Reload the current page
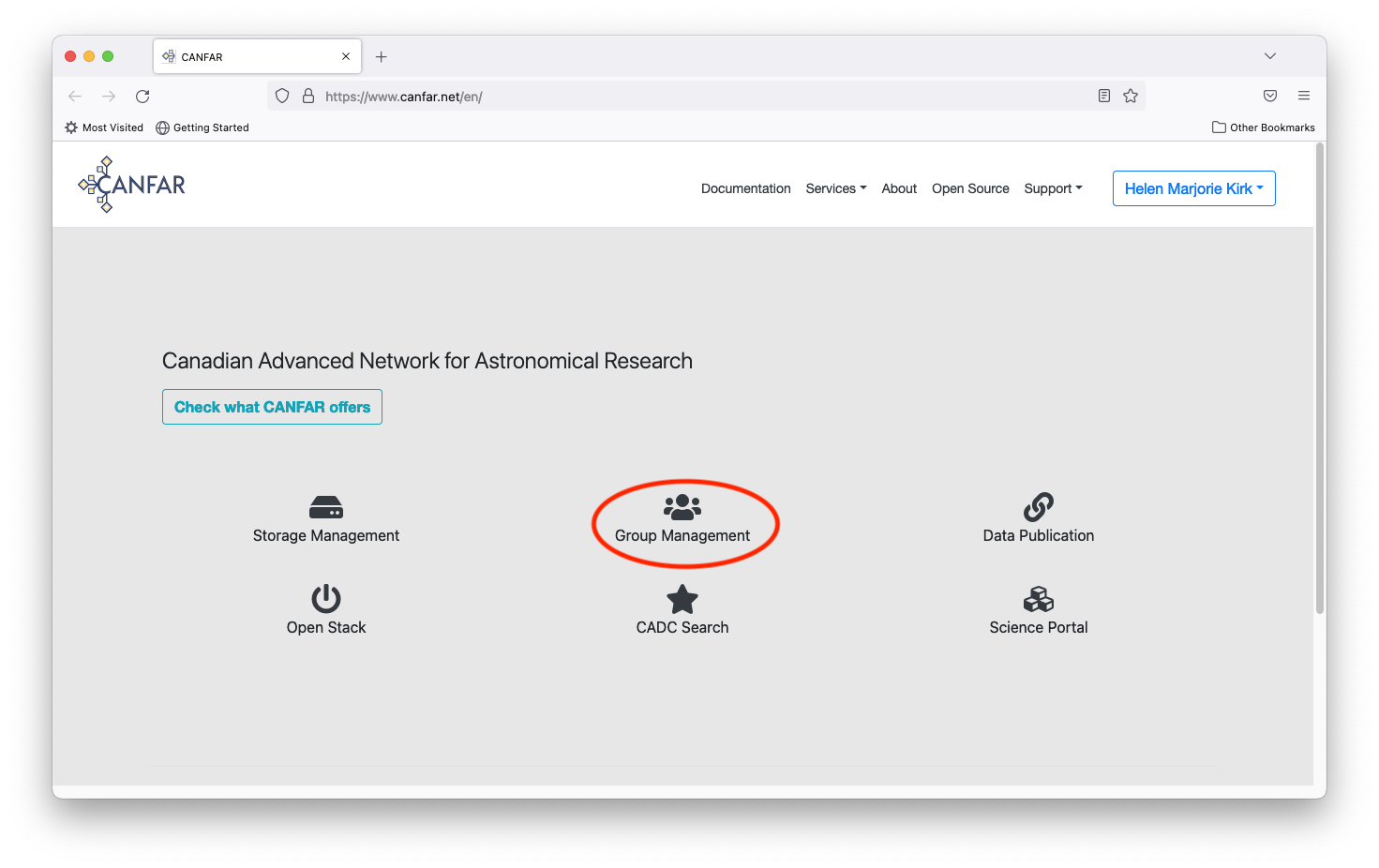Image resolution: width=1379 pixels, height=868 pixels. [142, 97]
